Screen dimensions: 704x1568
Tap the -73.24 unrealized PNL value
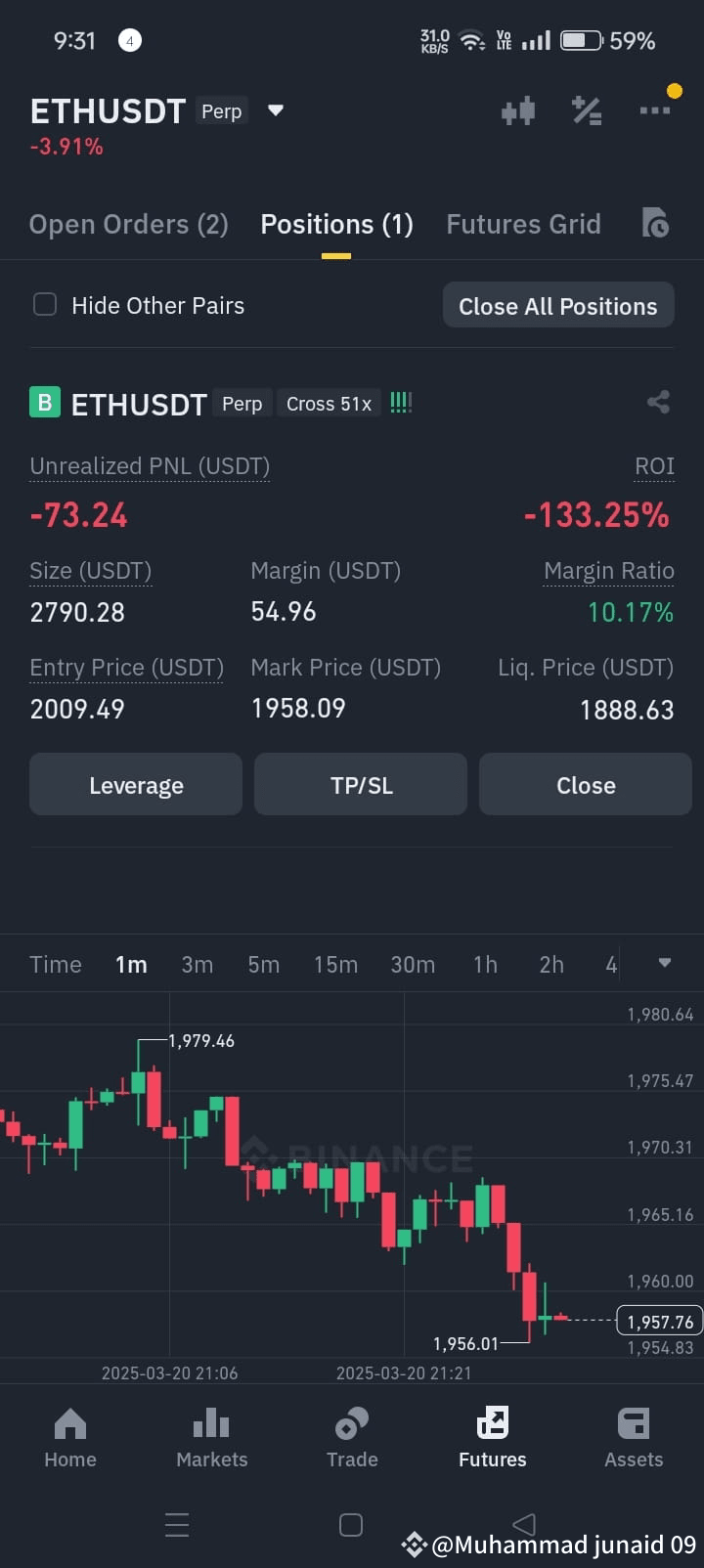(79, 515)
